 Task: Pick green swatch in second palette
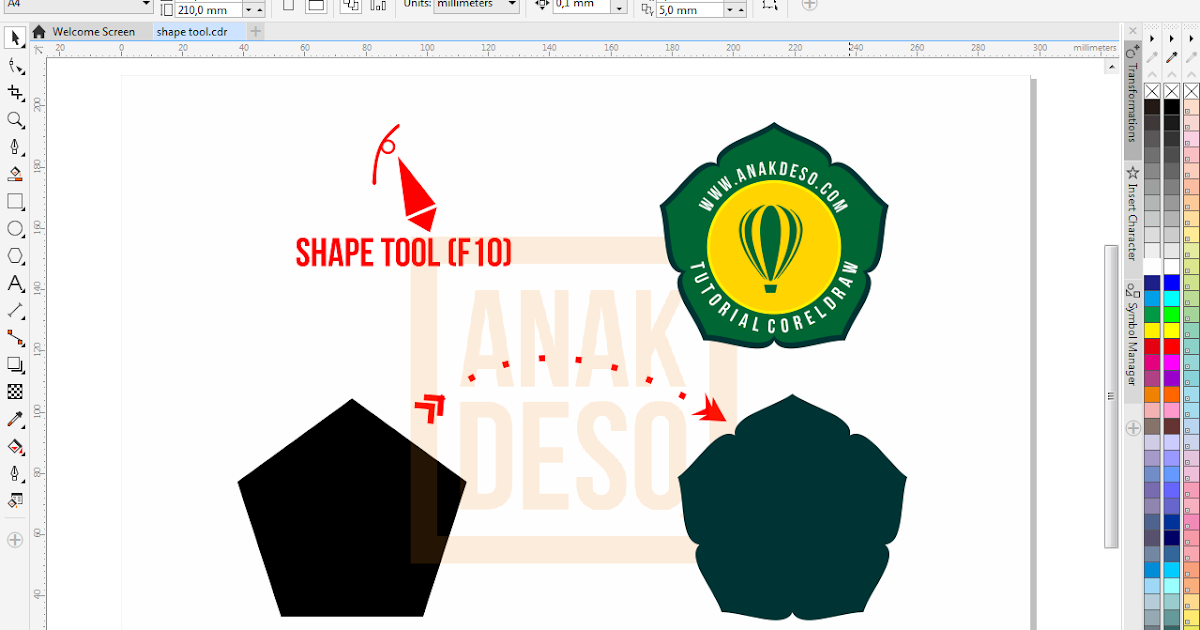(x=1171, y=314)
